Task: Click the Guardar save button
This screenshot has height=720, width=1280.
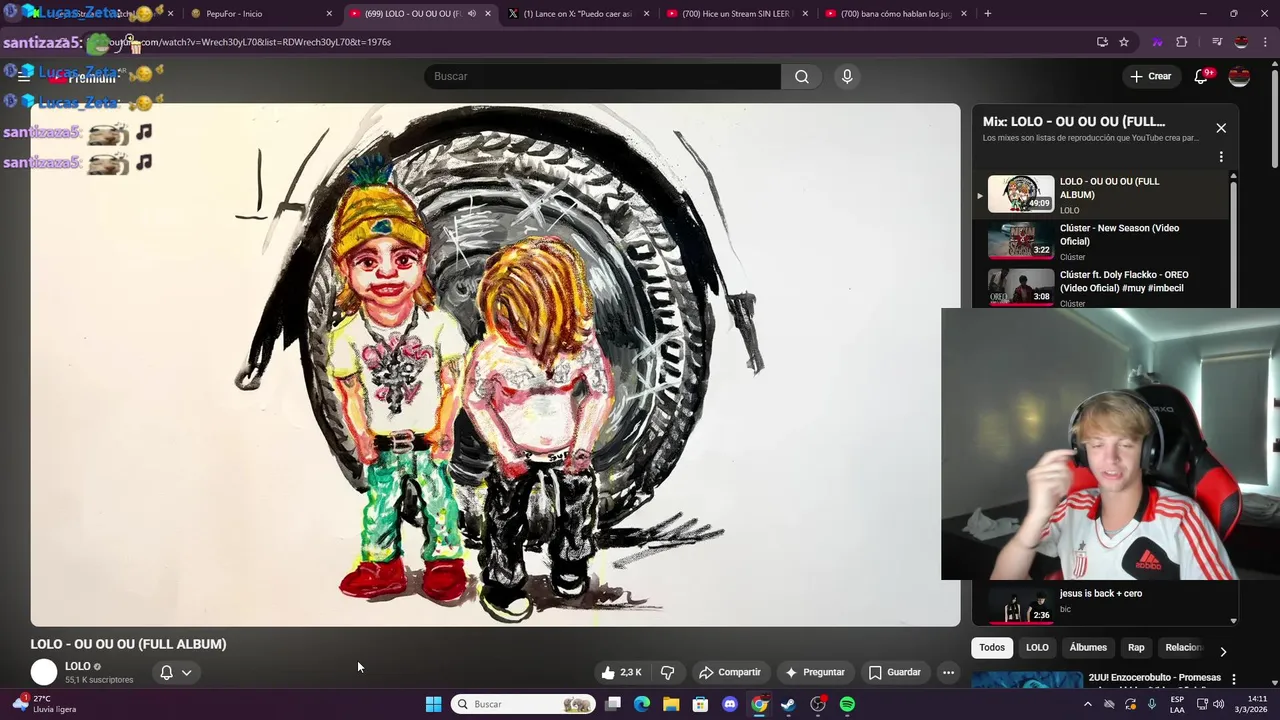Action: 894,673
